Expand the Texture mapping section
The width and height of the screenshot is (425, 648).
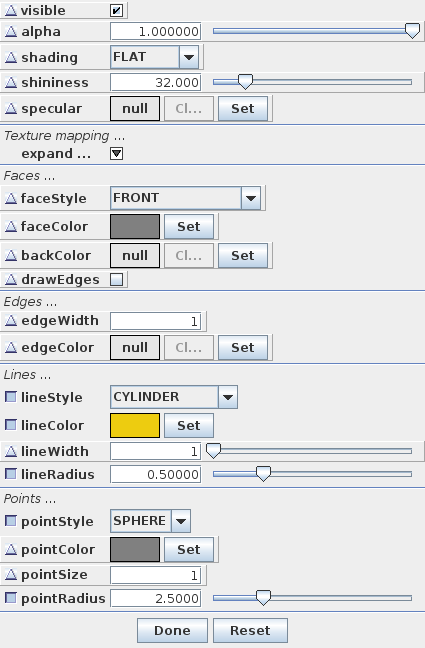[x=117, y=154]
